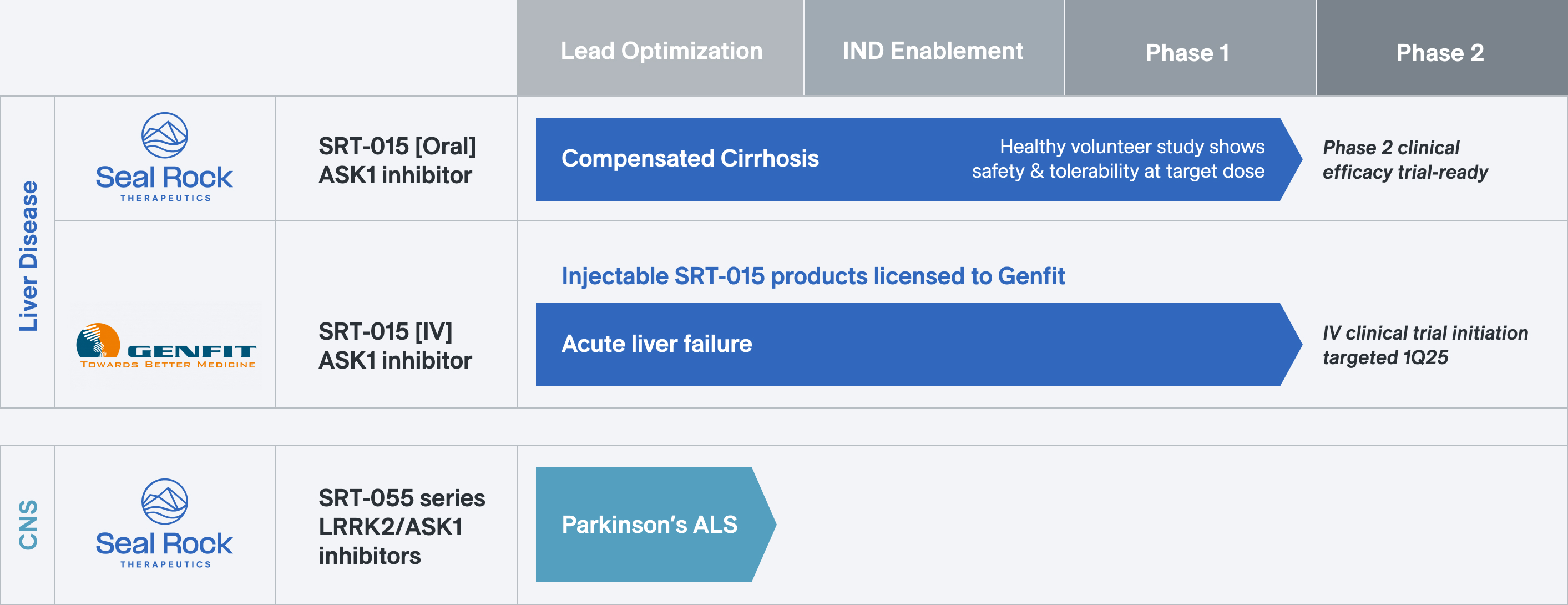The height and width of the screenshot is (605, 1568).
Task: Click the Parkinson's ALS progress bar
Action: tap(656, 524)
